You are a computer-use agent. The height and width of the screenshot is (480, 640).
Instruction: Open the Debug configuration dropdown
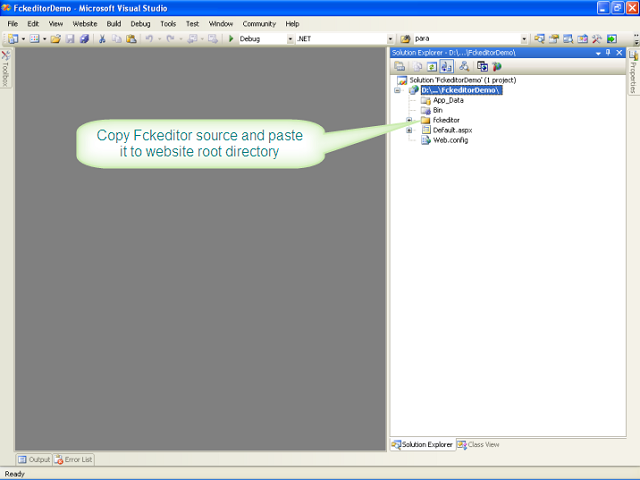coord(290,39)
